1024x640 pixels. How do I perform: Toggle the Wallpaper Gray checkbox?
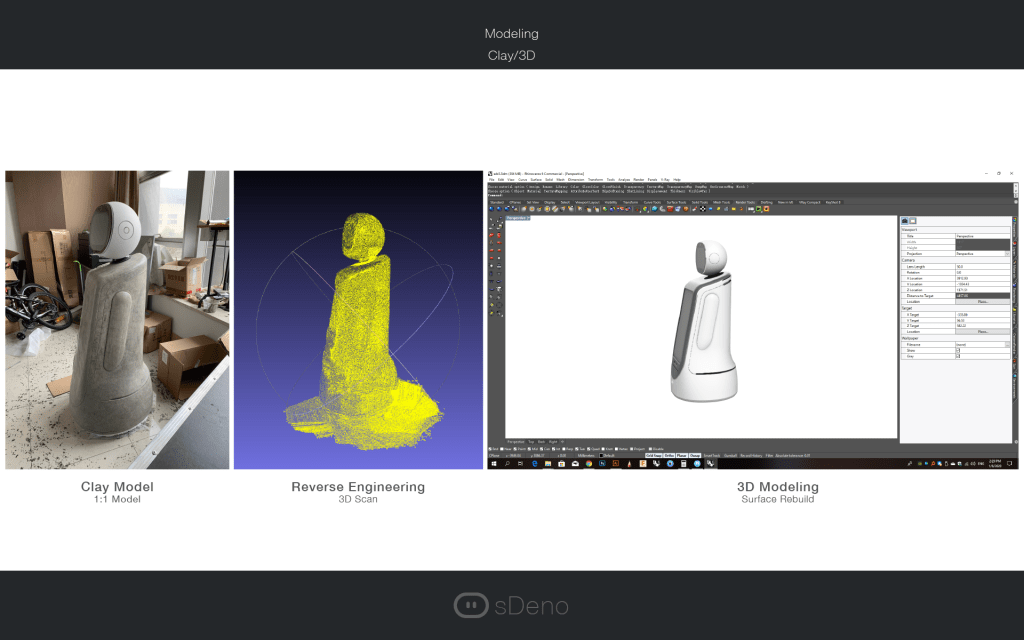958,356
